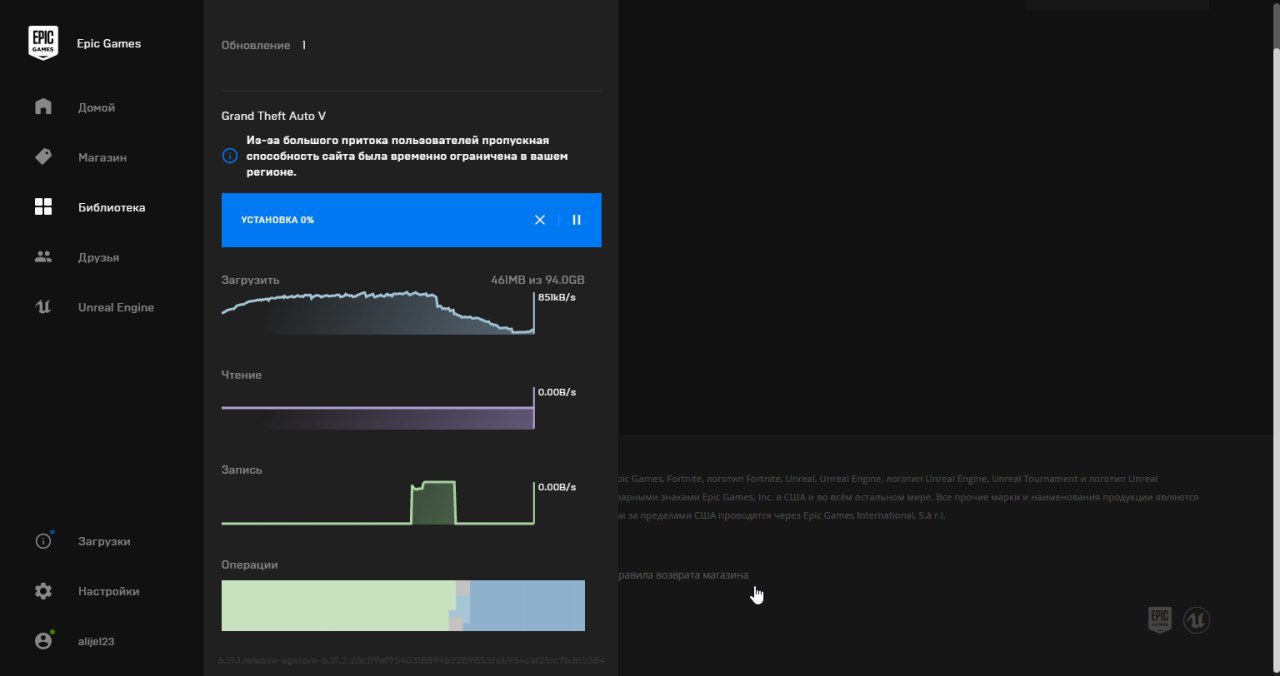Select the Библиотека grid icon

tap(43, 207)
